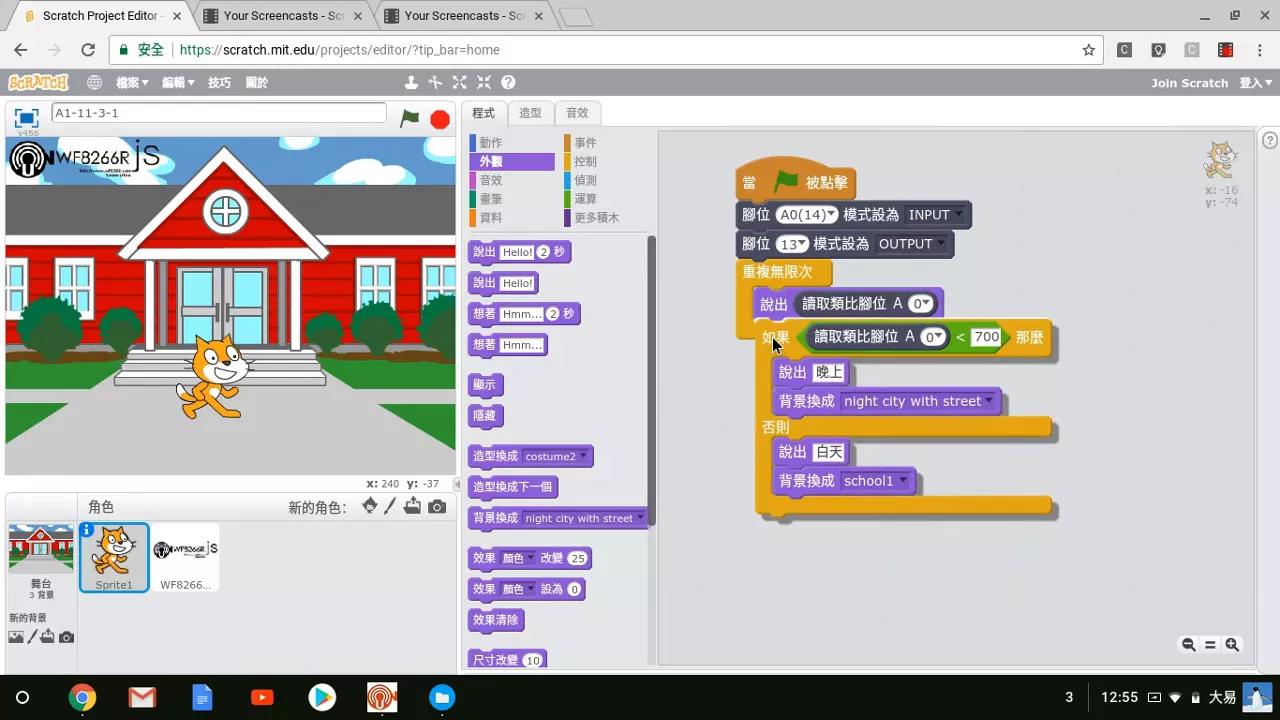This screenshot has width=1280, height=720.
Task: Open YouTube from the shelf
Action: pos(262,697)
